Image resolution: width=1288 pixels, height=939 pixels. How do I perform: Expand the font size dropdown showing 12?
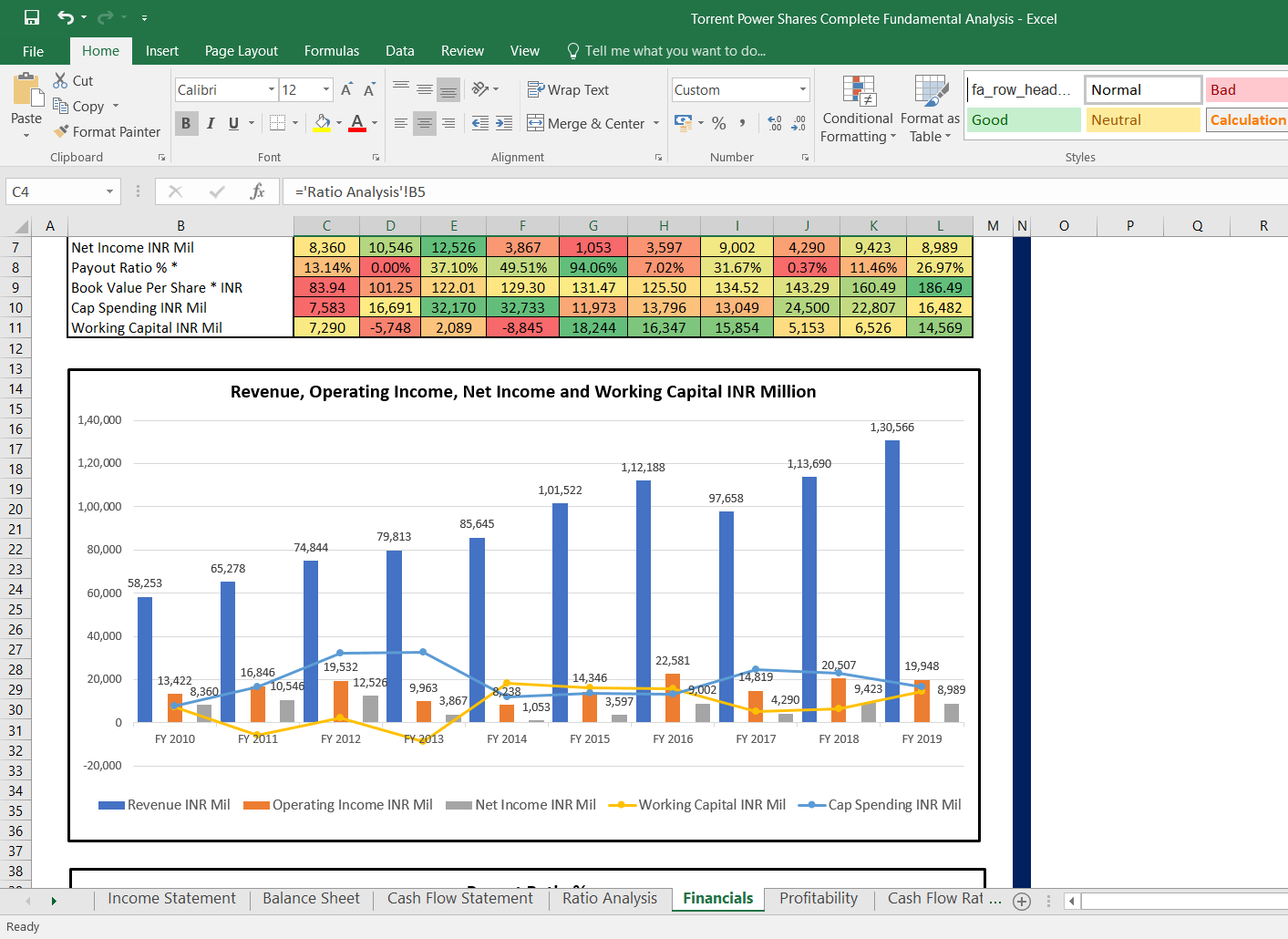[326, 89]
